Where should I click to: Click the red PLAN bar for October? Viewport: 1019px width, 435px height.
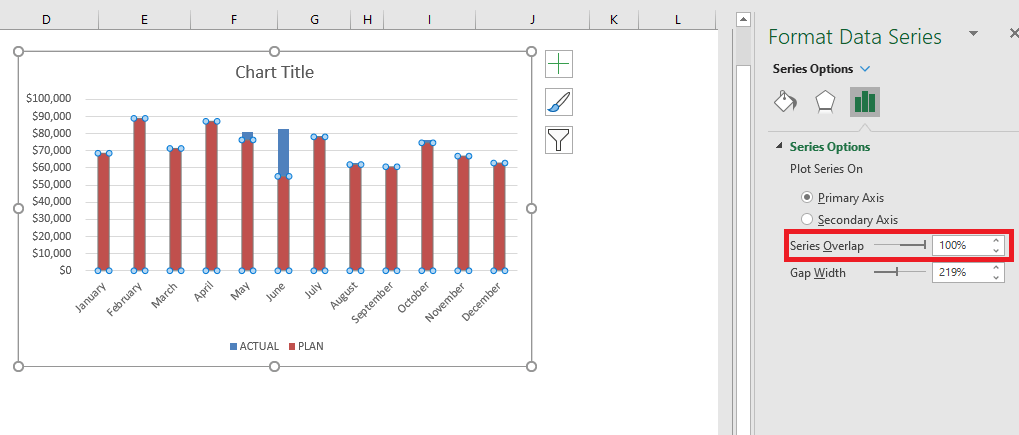coord(427,206)
